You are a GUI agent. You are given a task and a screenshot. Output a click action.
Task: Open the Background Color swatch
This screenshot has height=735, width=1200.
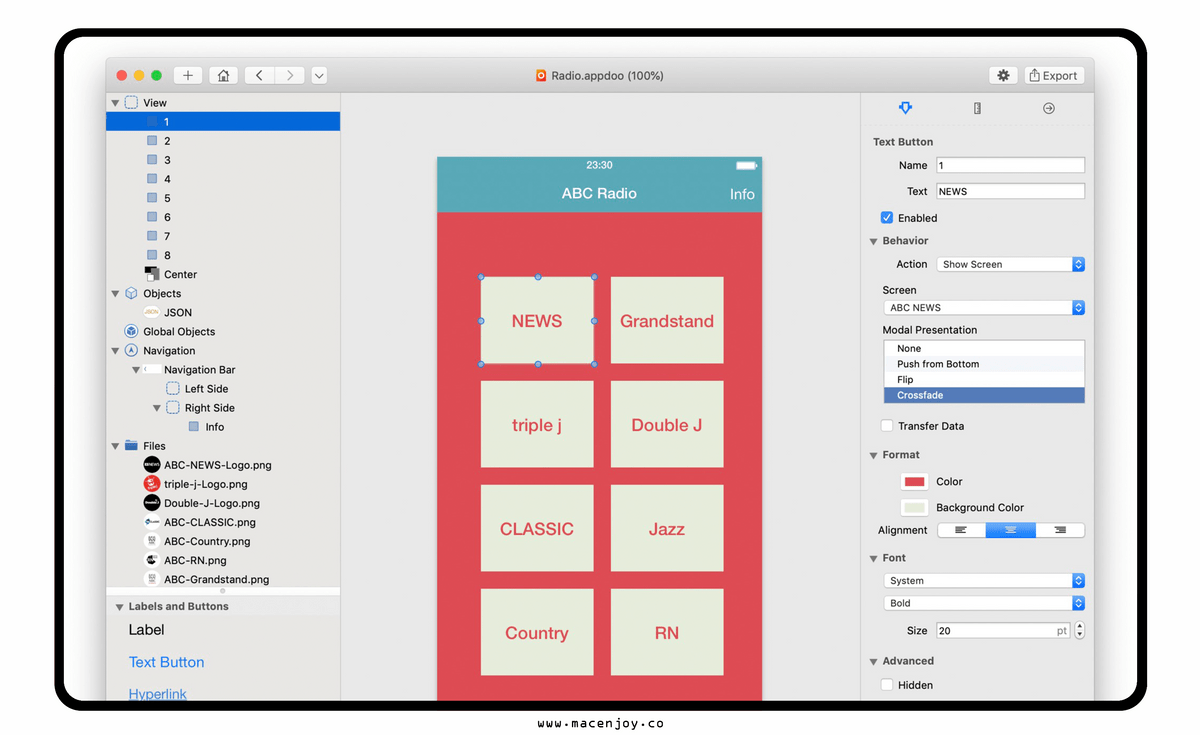point(914,507)
